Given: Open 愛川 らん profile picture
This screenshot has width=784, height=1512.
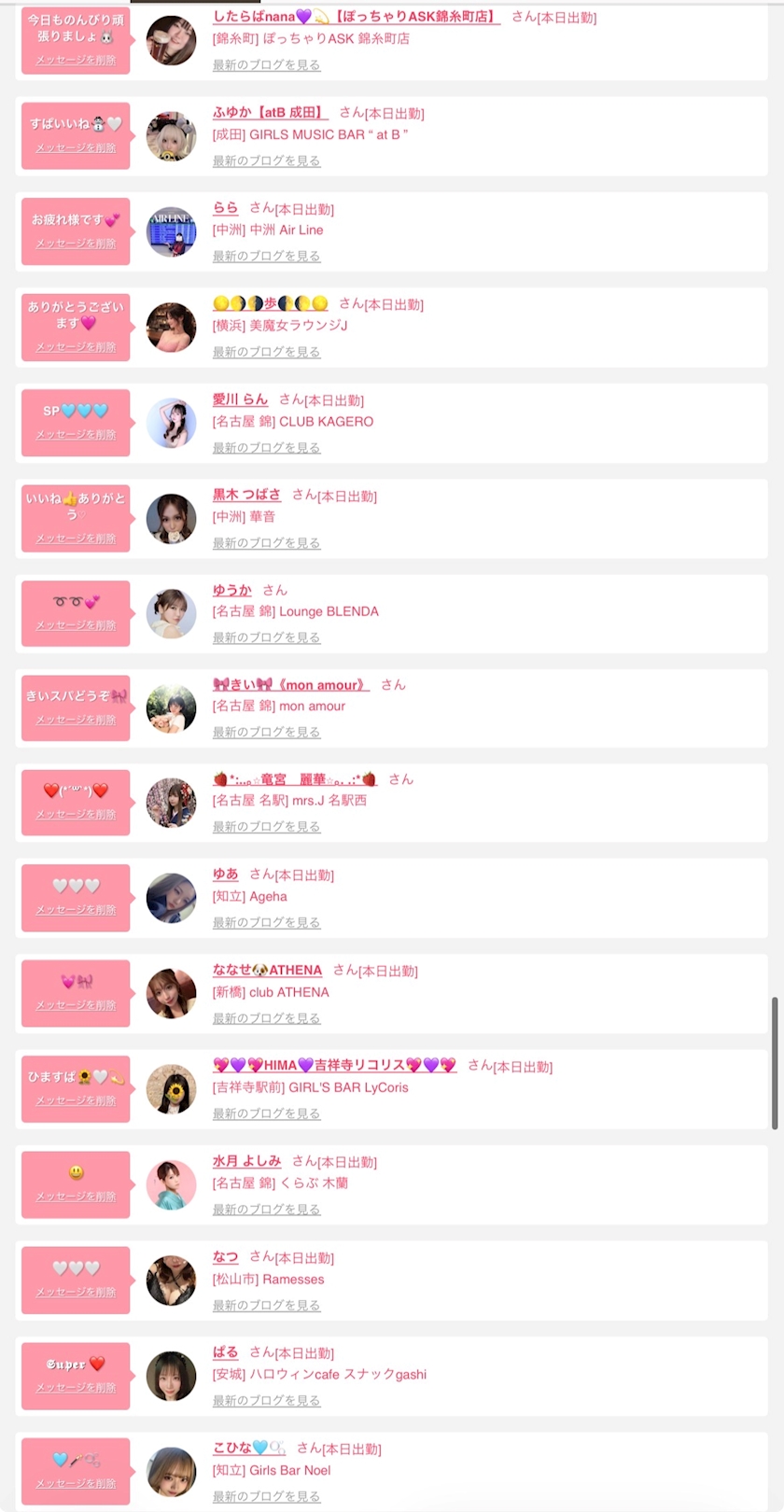Looking at the screenshot, I should pyautogui.click(x=172, y=423).
